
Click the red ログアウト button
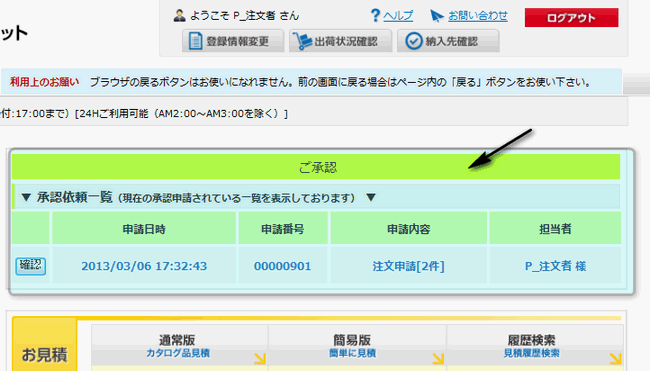[571, 18]
